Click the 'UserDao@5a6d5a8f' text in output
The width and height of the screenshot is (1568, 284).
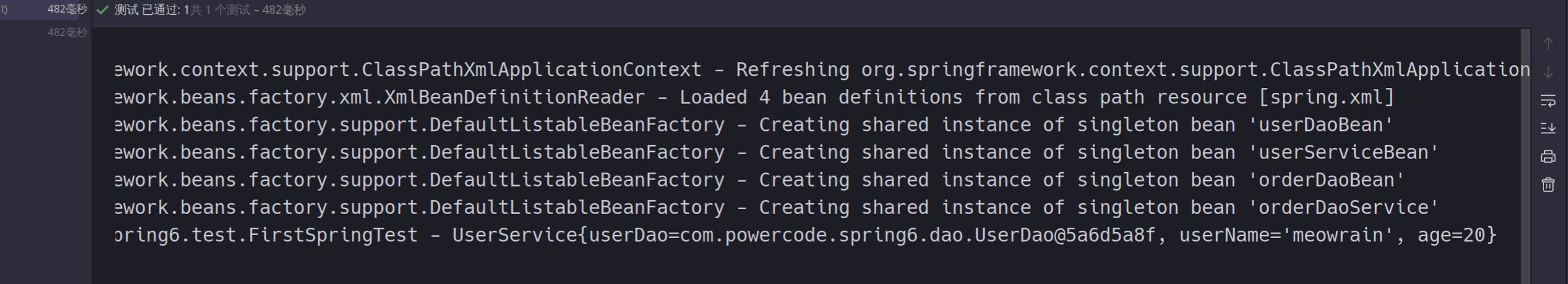(x=1064, y=235)
